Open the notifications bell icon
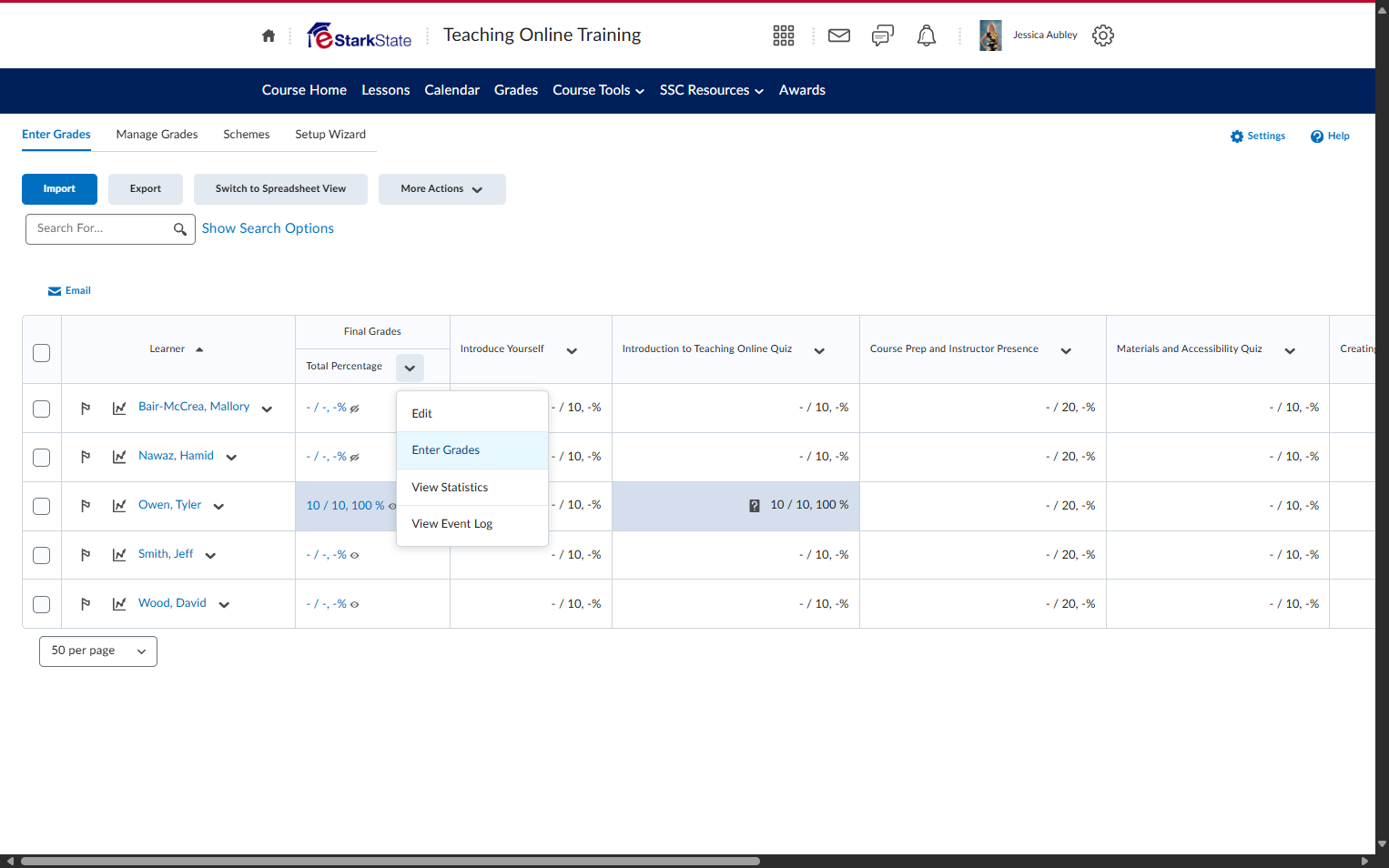 927,35
